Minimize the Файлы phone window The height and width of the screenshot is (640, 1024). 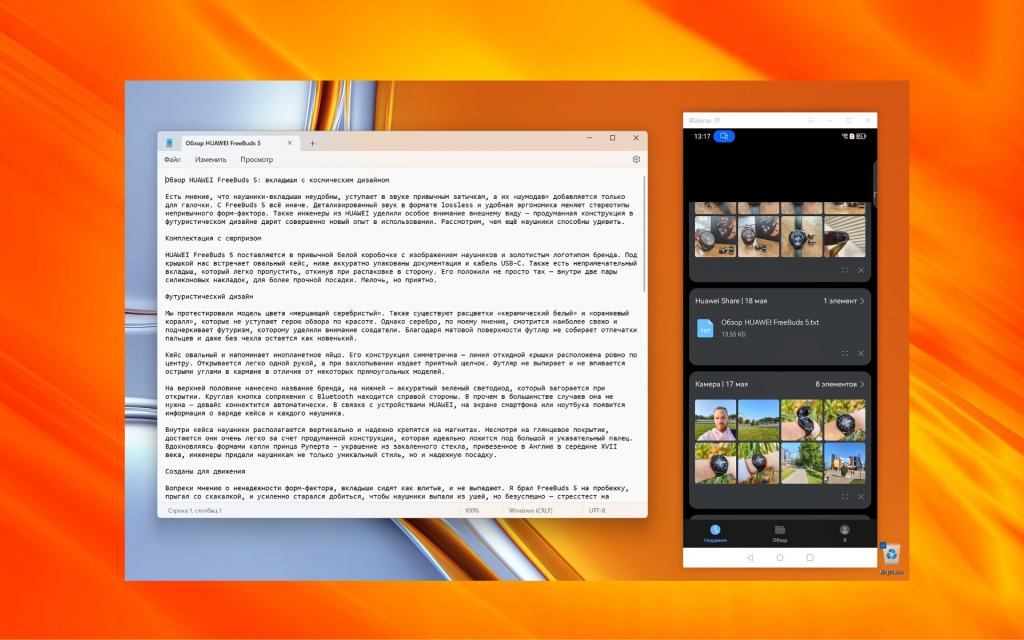829,120
